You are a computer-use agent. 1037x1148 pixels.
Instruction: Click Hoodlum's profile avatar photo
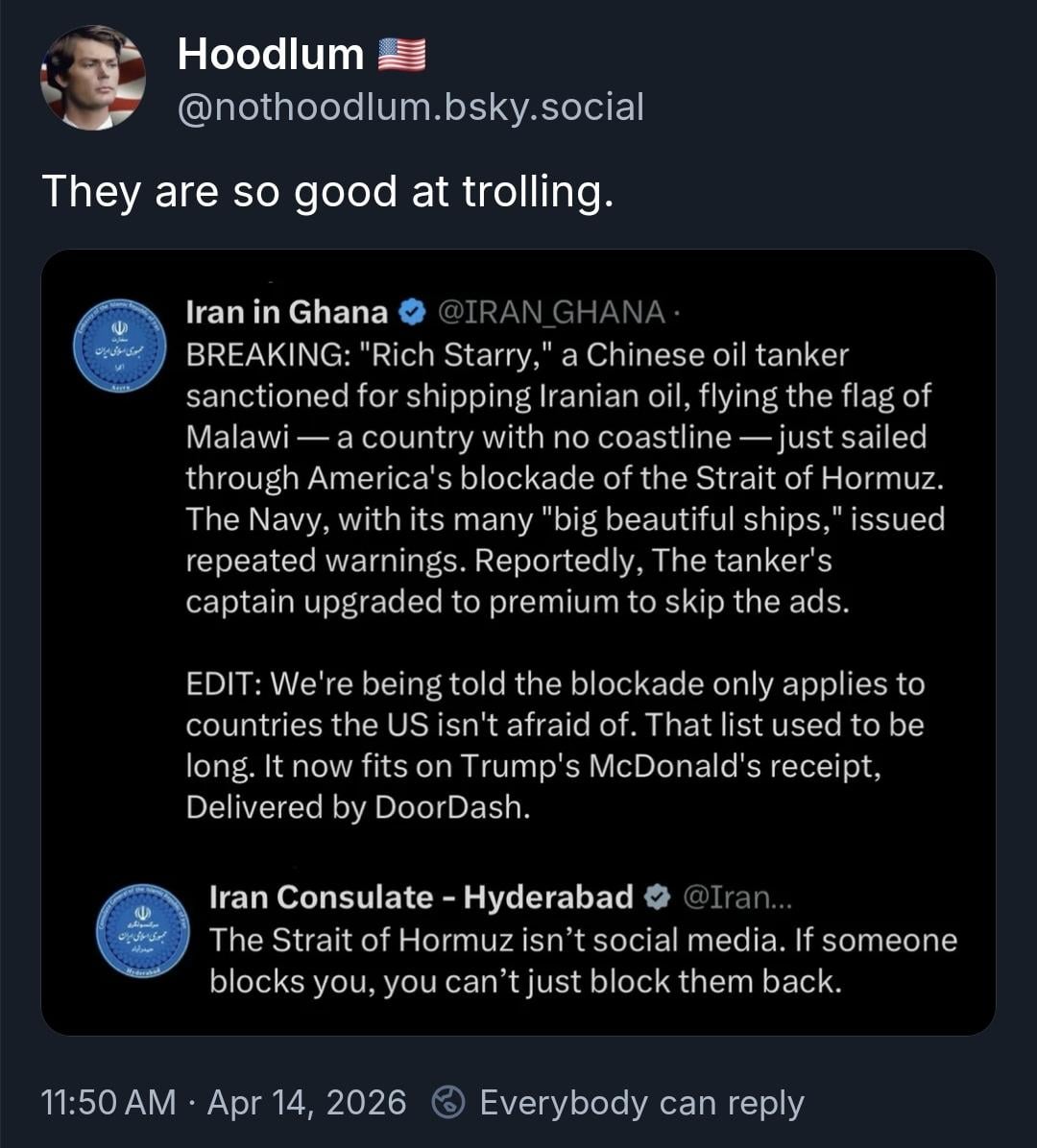(x=93, y=78)
